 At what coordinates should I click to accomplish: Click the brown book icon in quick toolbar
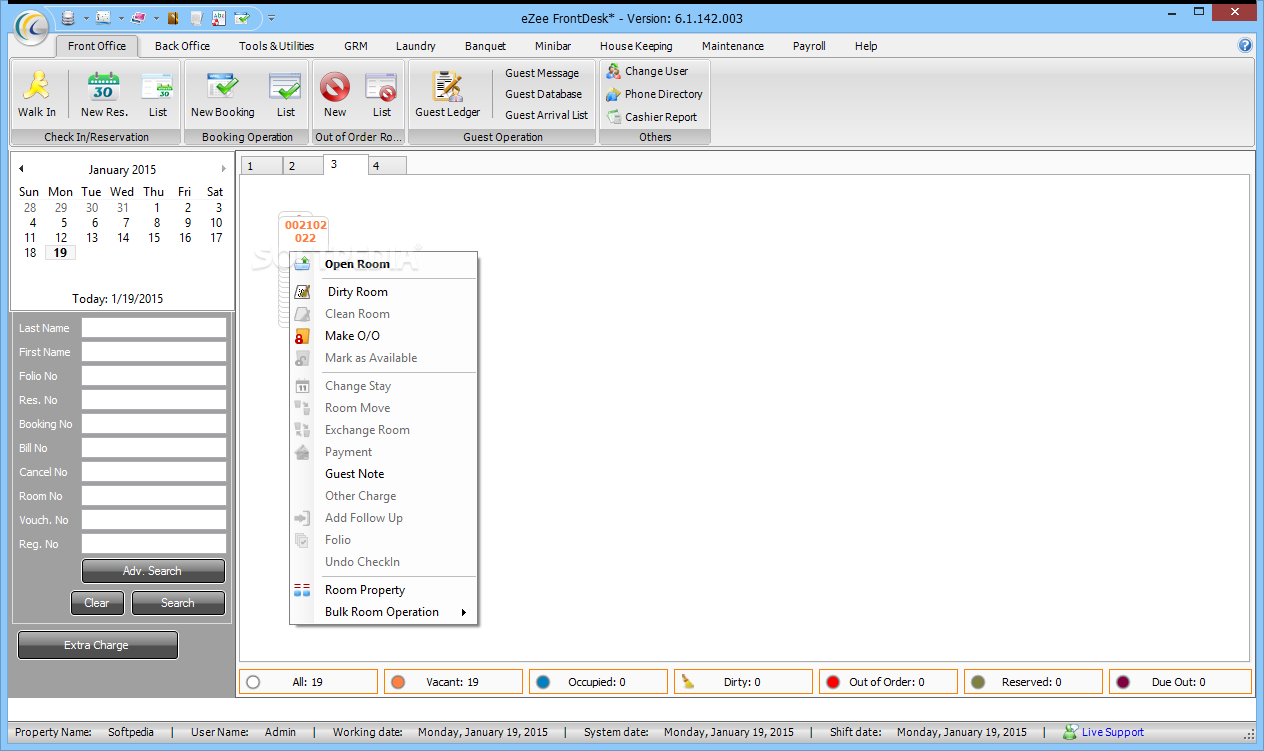[174, 18]
